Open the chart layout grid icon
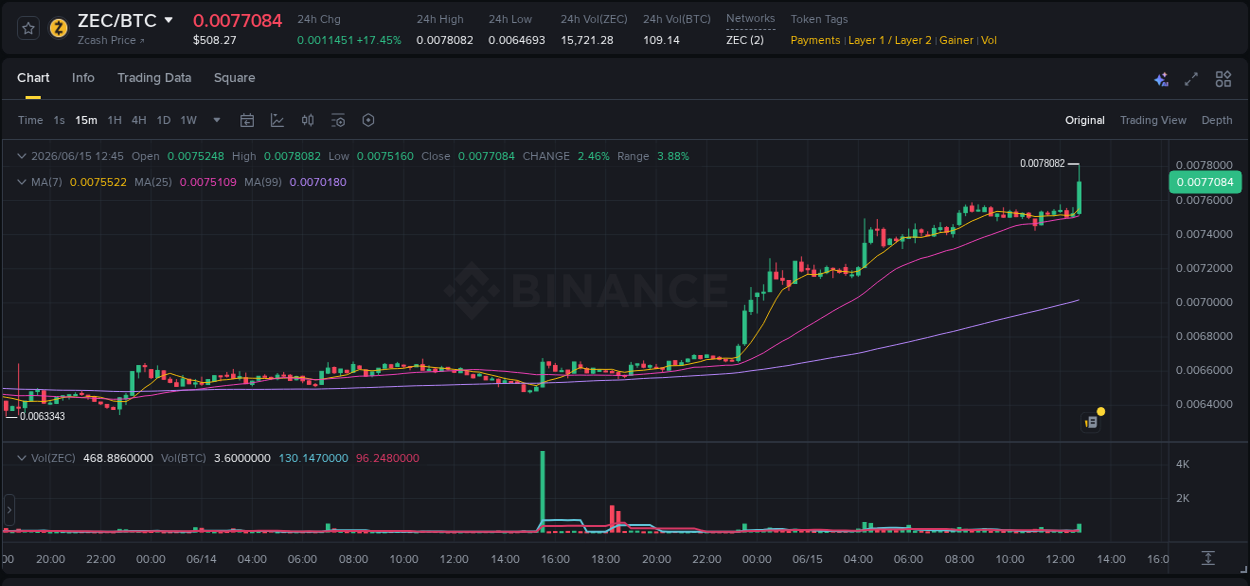The image size is (1250, 586). 1223,79
